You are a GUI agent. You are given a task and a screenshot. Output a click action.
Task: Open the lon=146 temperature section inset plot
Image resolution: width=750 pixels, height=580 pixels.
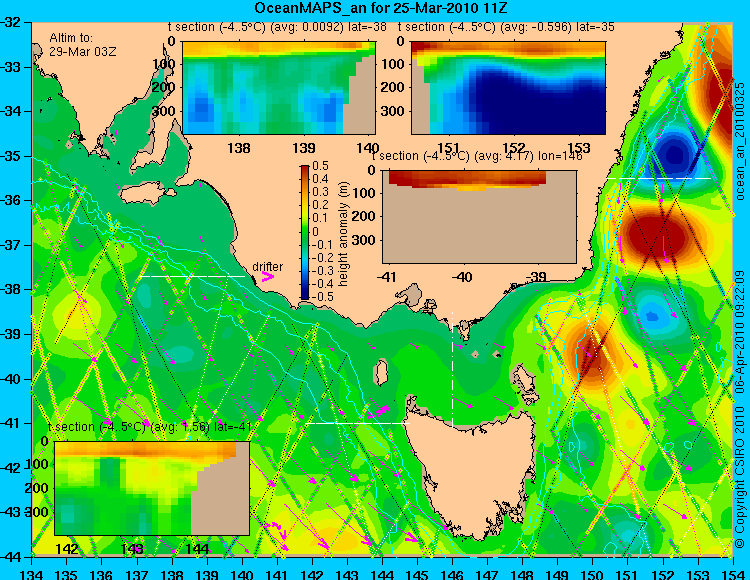point(479,217)
